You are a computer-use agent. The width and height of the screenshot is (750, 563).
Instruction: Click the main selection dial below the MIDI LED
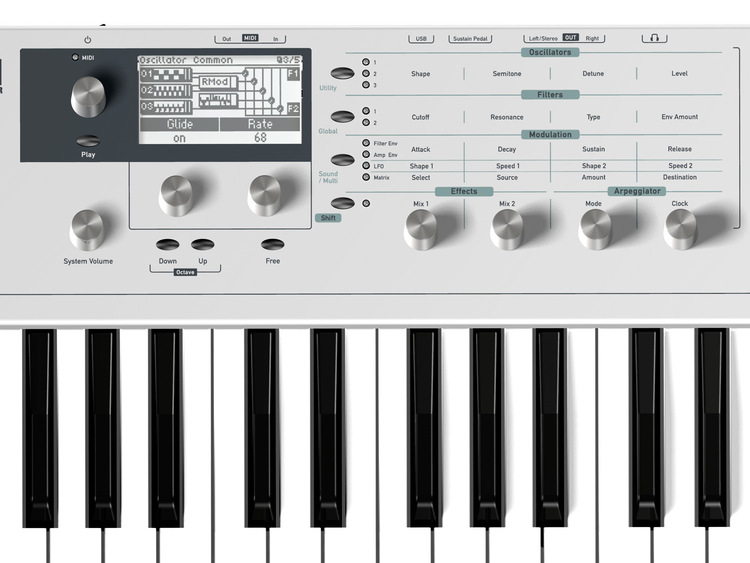(88, 96)
